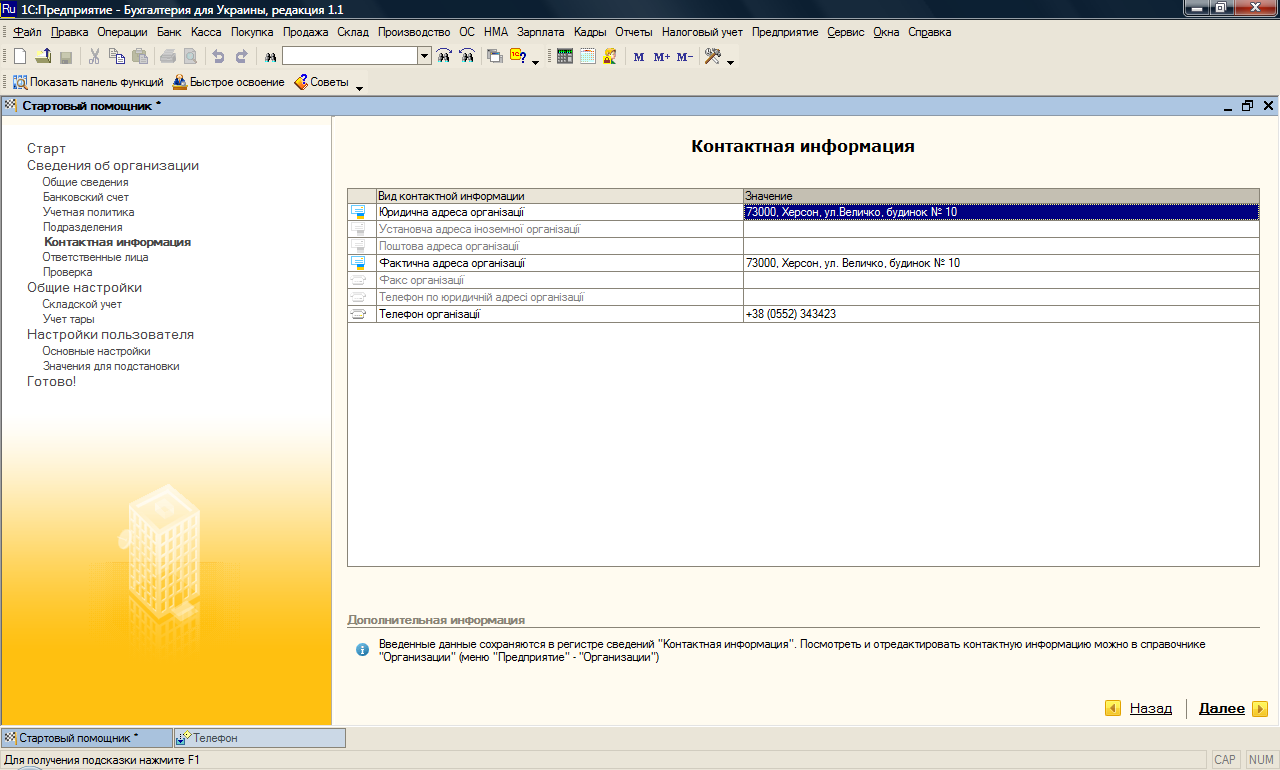
Task: Click the Назад link
Action: point(1151,708)
